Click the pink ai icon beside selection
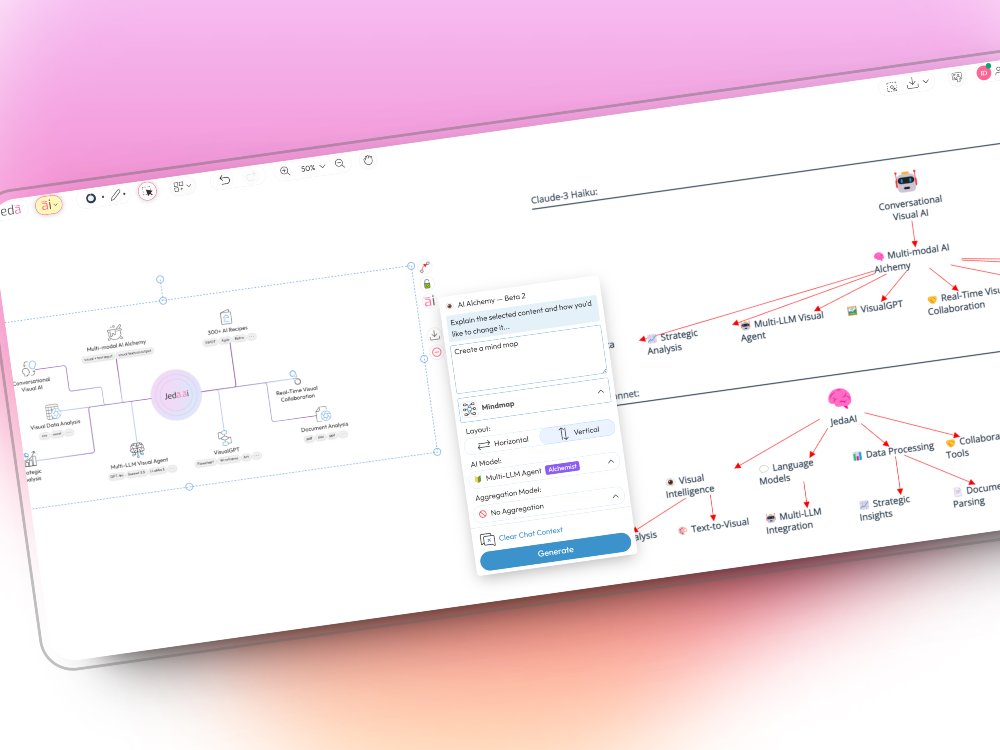 pos(429,300)
